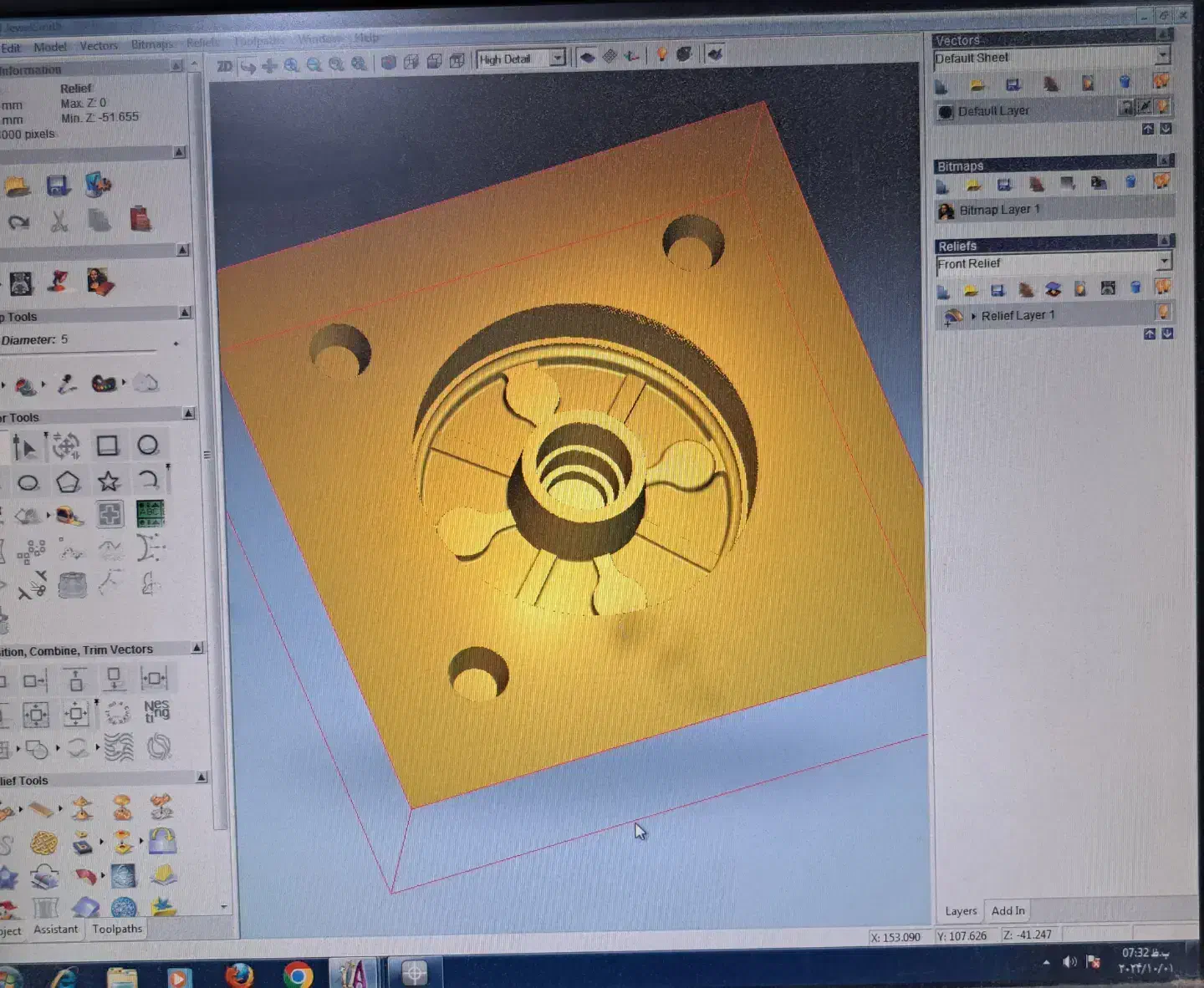Click the Nesting tool icon

(156, 711)
